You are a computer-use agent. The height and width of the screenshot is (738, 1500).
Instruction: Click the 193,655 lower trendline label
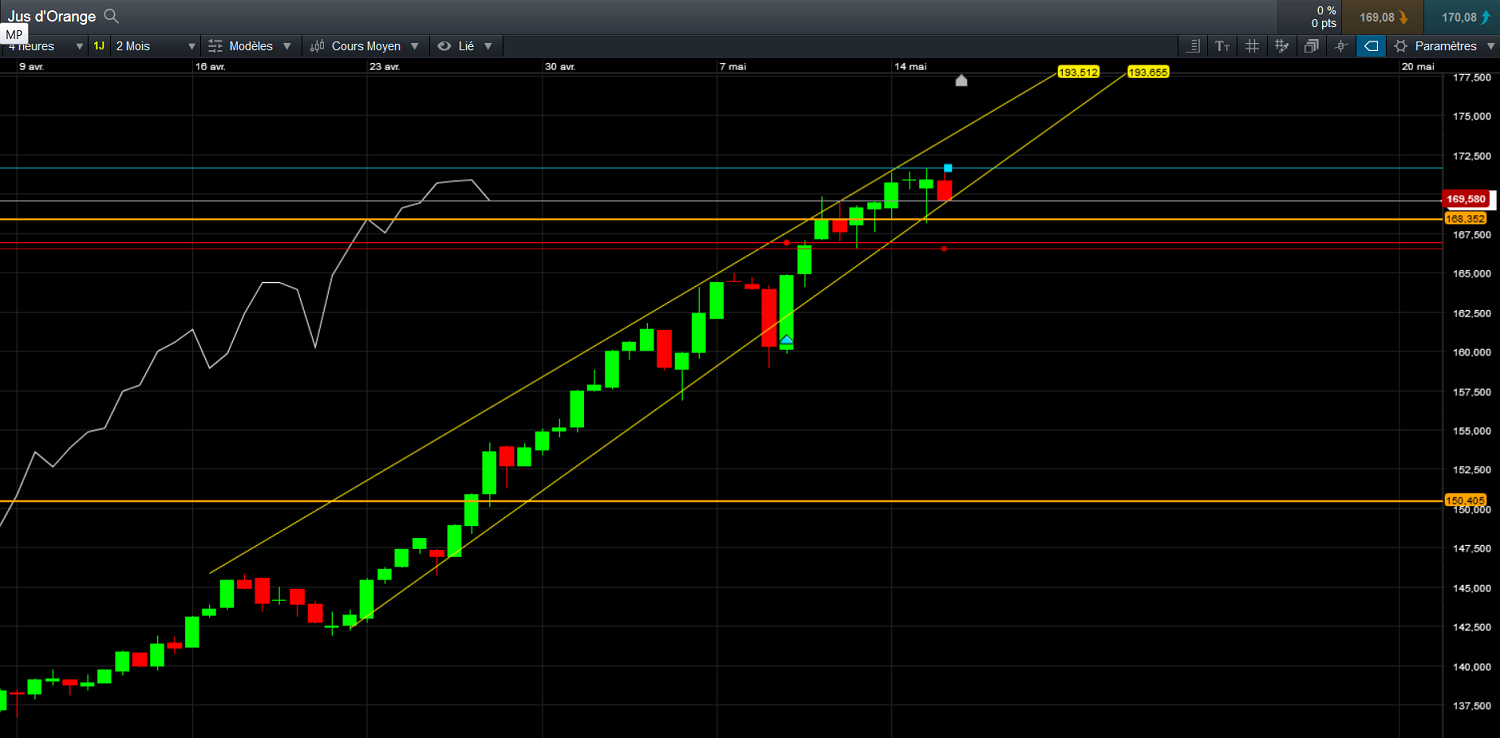coord(1148,72)
